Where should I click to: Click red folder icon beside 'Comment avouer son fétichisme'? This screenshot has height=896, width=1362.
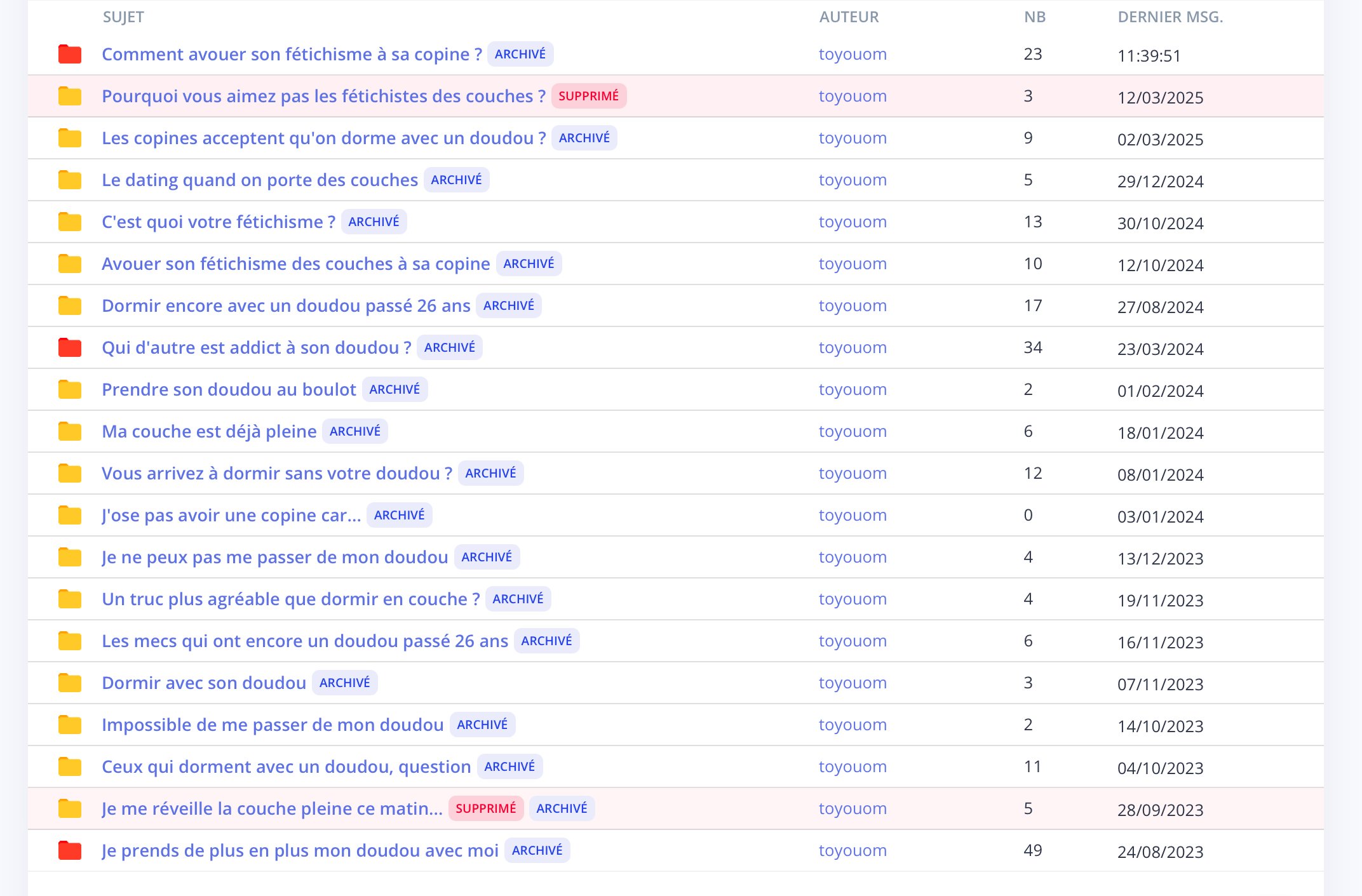(x=70, y=55)
